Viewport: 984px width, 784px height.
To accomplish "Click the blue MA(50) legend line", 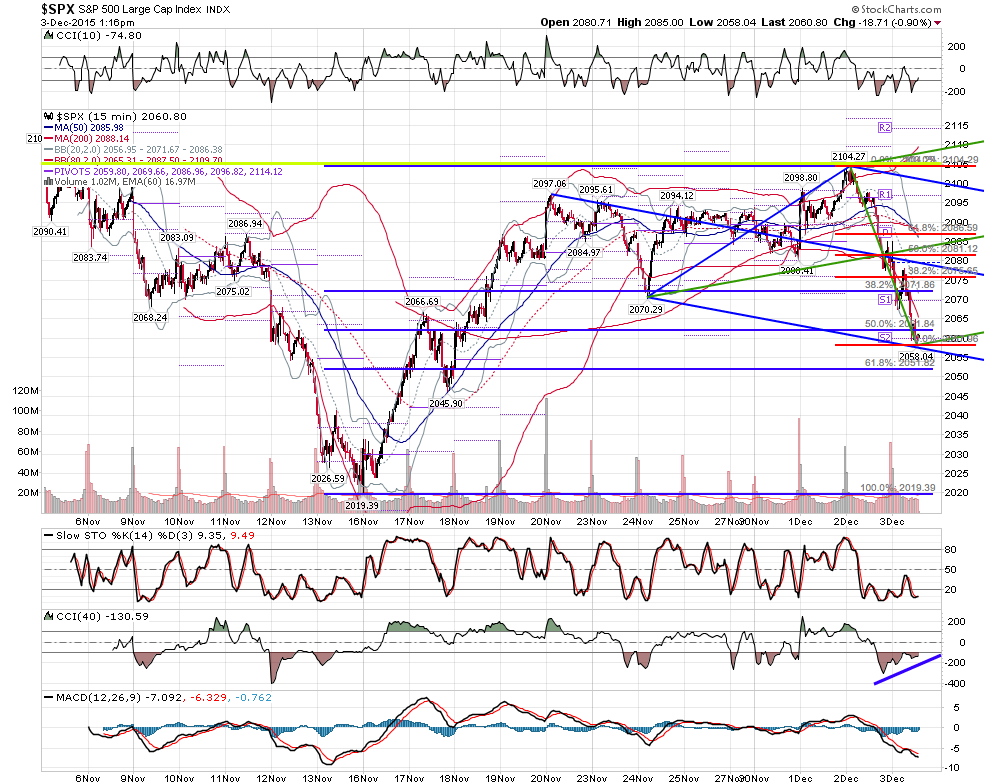I will click(48, 127).
